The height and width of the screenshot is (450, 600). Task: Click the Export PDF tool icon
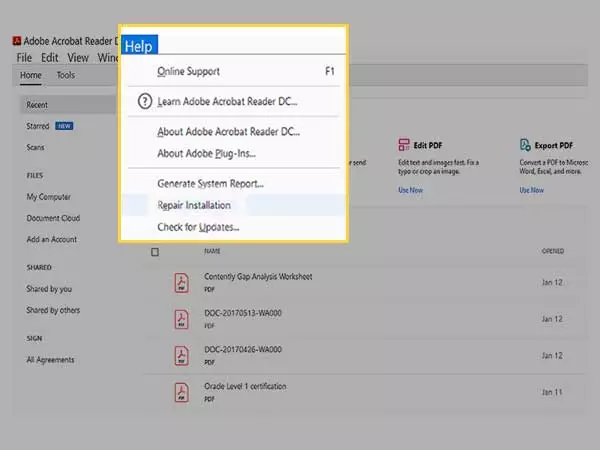[x=525, y=145]
